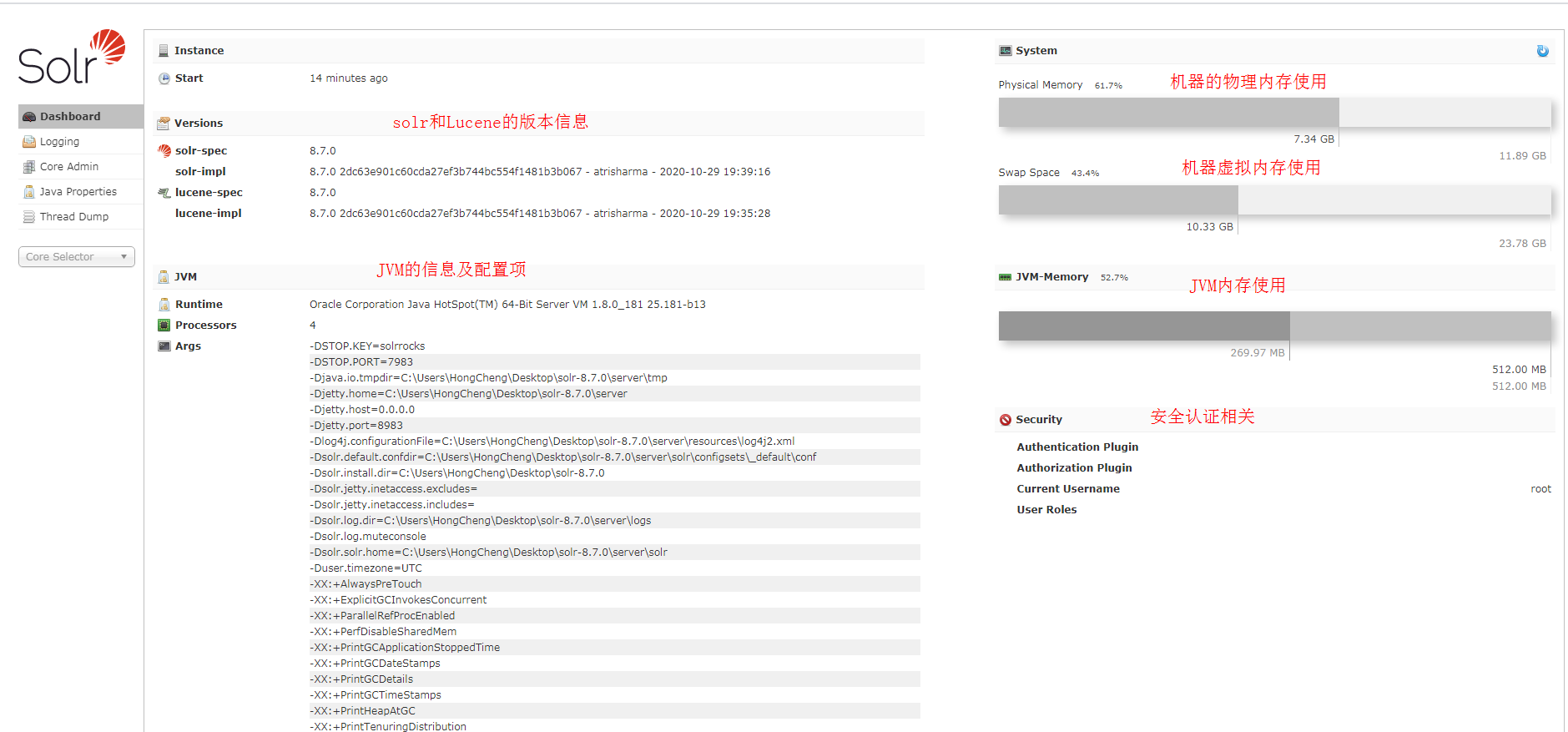Click the User Roles label
This screenshot has height=732, width=1568.
tap(1046, 510)
